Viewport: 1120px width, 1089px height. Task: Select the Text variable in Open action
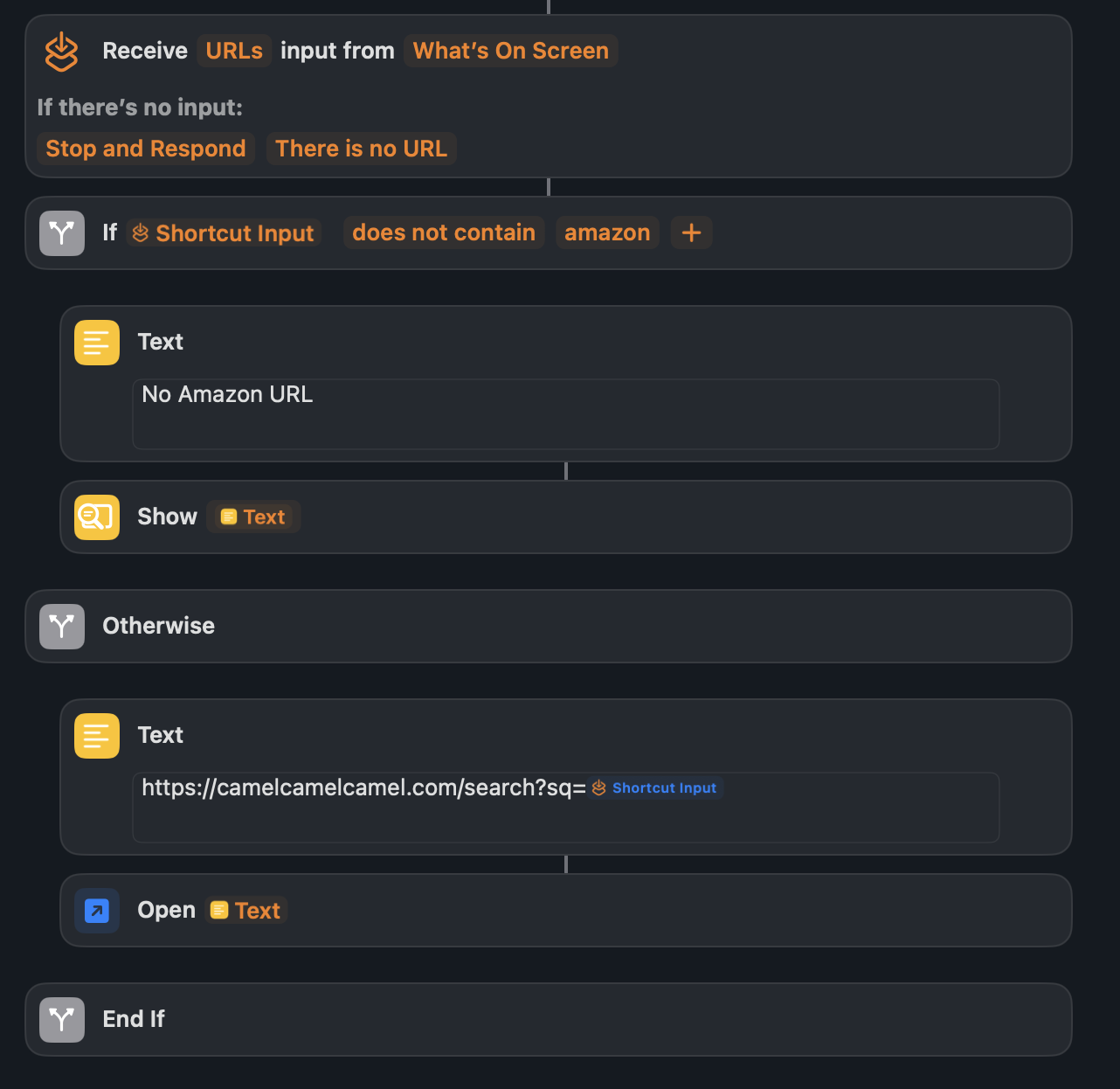(246, 911)
